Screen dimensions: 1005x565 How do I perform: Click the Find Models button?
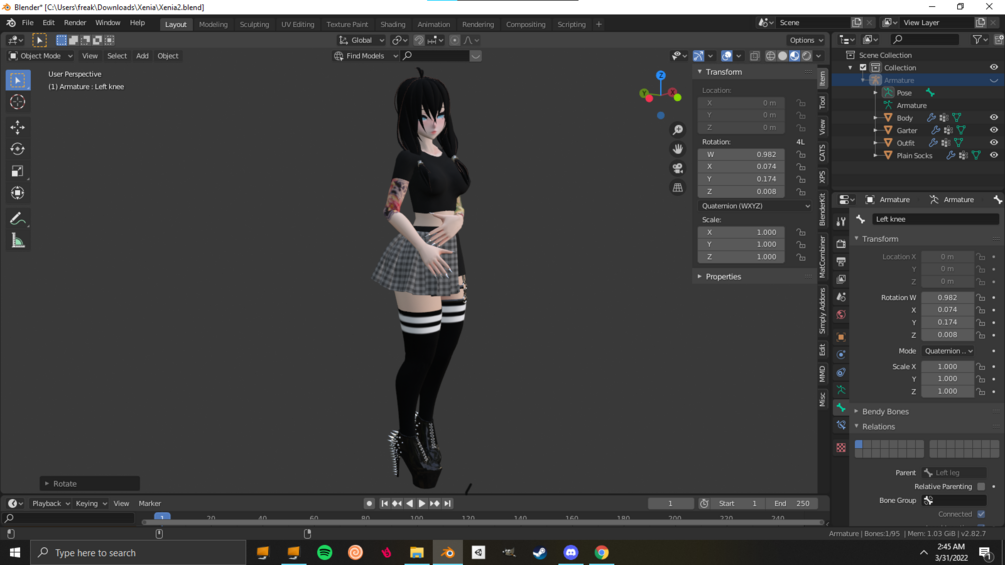pos(365,56)
